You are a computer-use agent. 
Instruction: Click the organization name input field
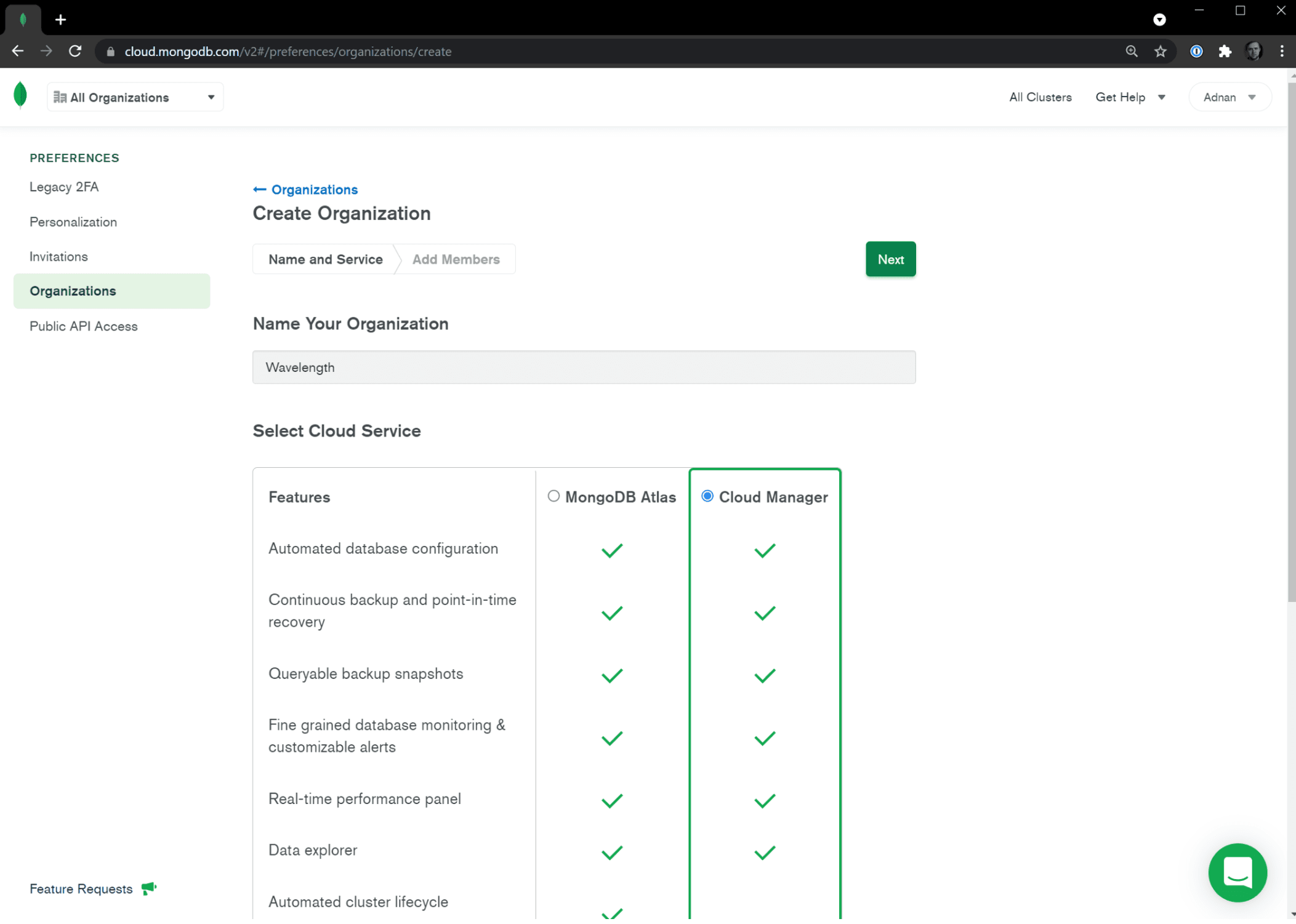pyautogui.click(x=584, y=368)
